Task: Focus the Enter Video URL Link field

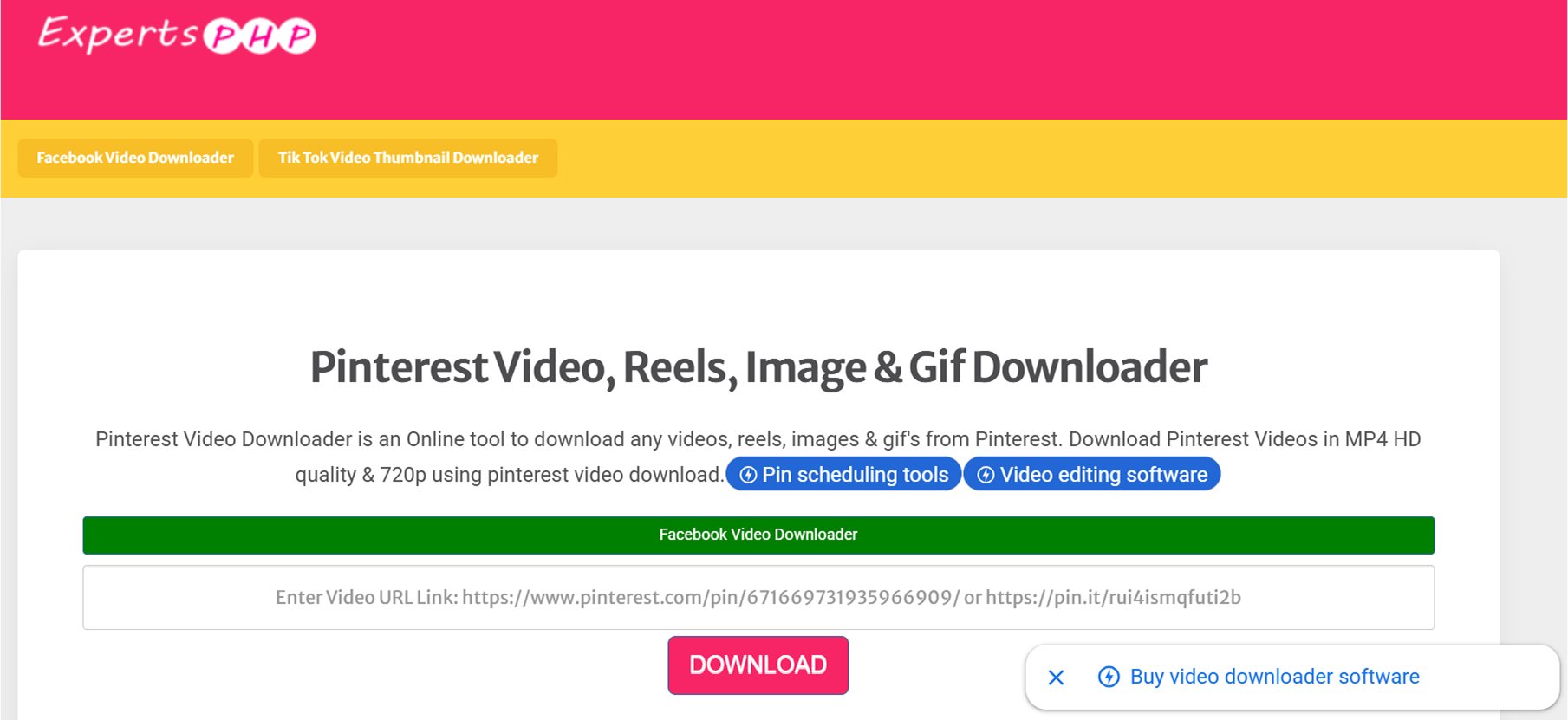Action: pos(758,598)
